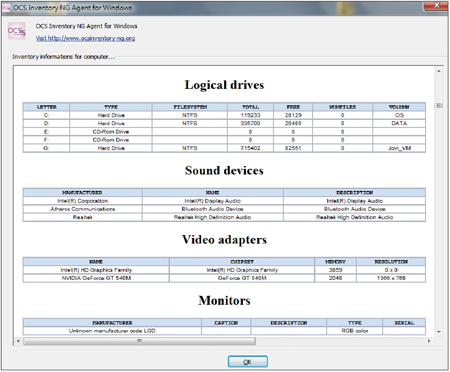Viewport: 450px width, 372px height.
Task: Select the 'Video adapters' heading
Action: pyautogui.click(x=224, y=240)
